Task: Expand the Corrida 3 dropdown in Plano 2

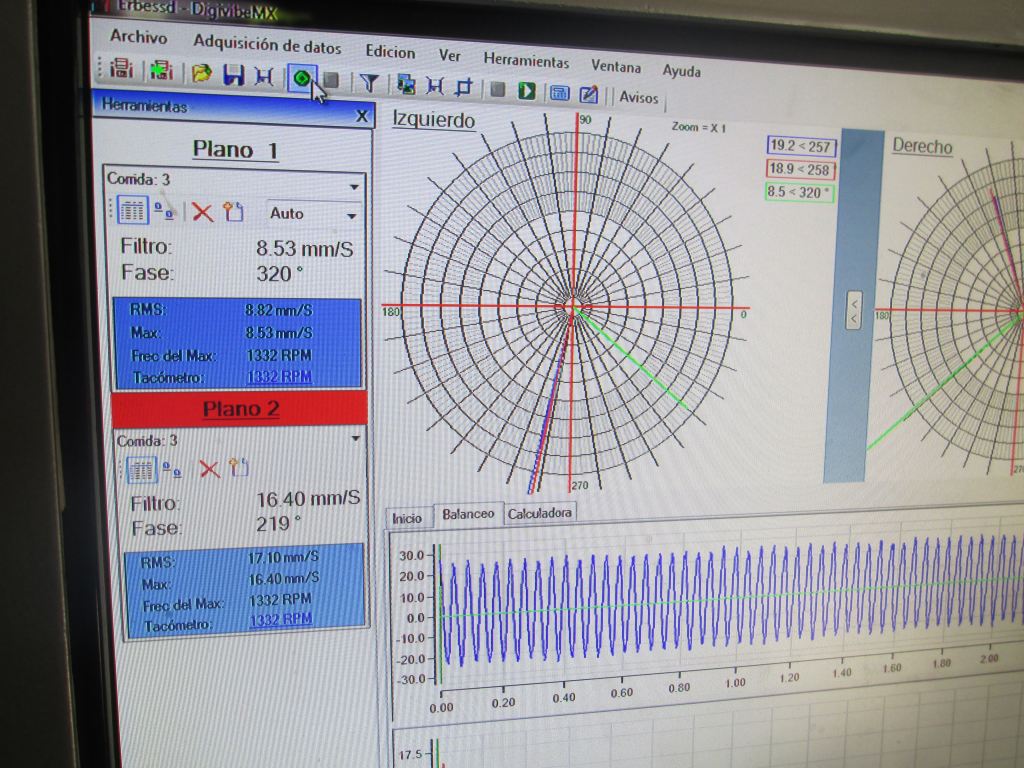Action: (356, 438)
